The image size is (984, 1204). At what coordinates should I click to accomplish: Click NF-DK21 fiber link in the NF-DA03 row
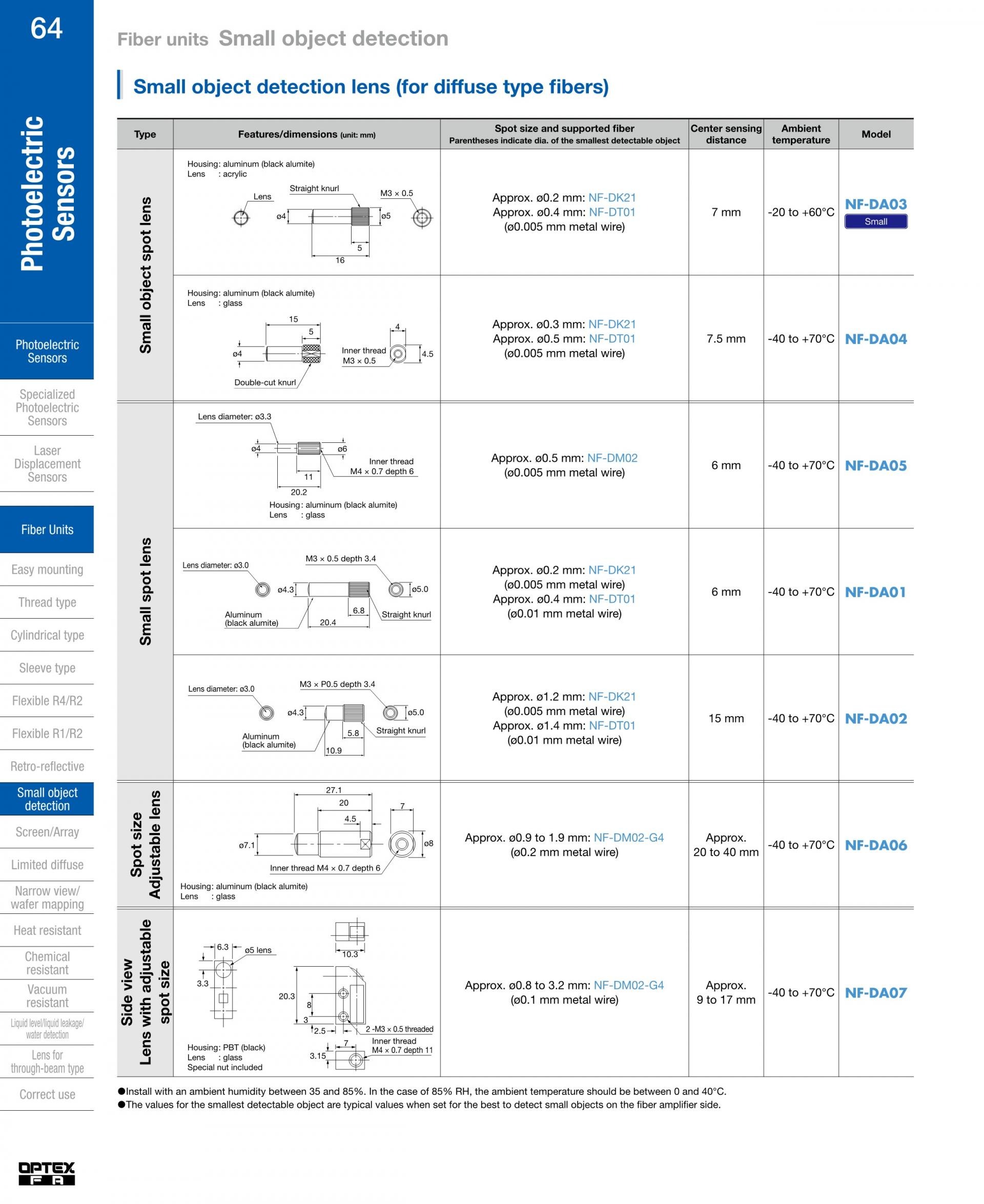click(x=612, y=198)
